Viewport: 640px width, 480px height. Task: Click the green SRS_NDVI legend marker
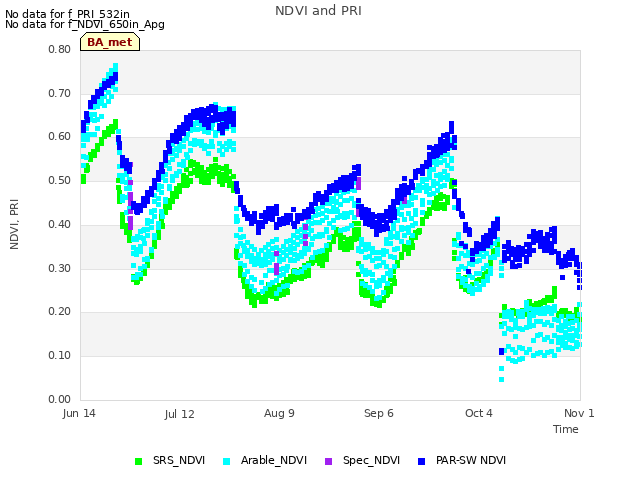[138, 461]
